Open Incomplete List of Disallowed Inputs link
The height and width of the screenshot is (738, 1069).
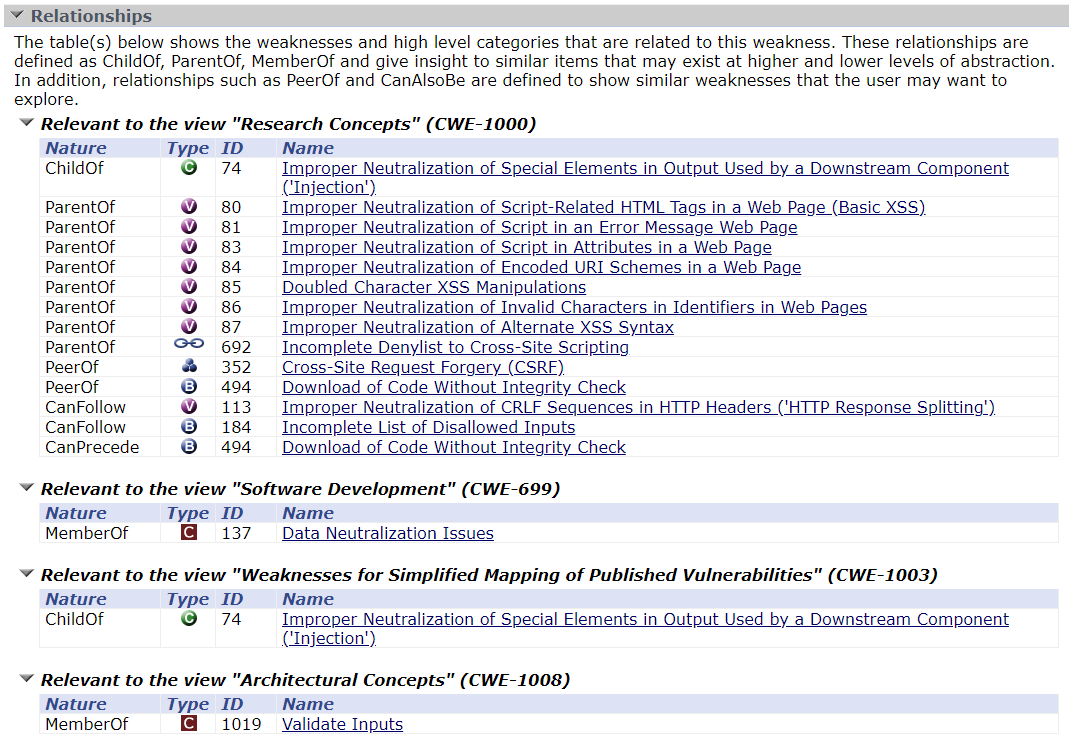429,427
